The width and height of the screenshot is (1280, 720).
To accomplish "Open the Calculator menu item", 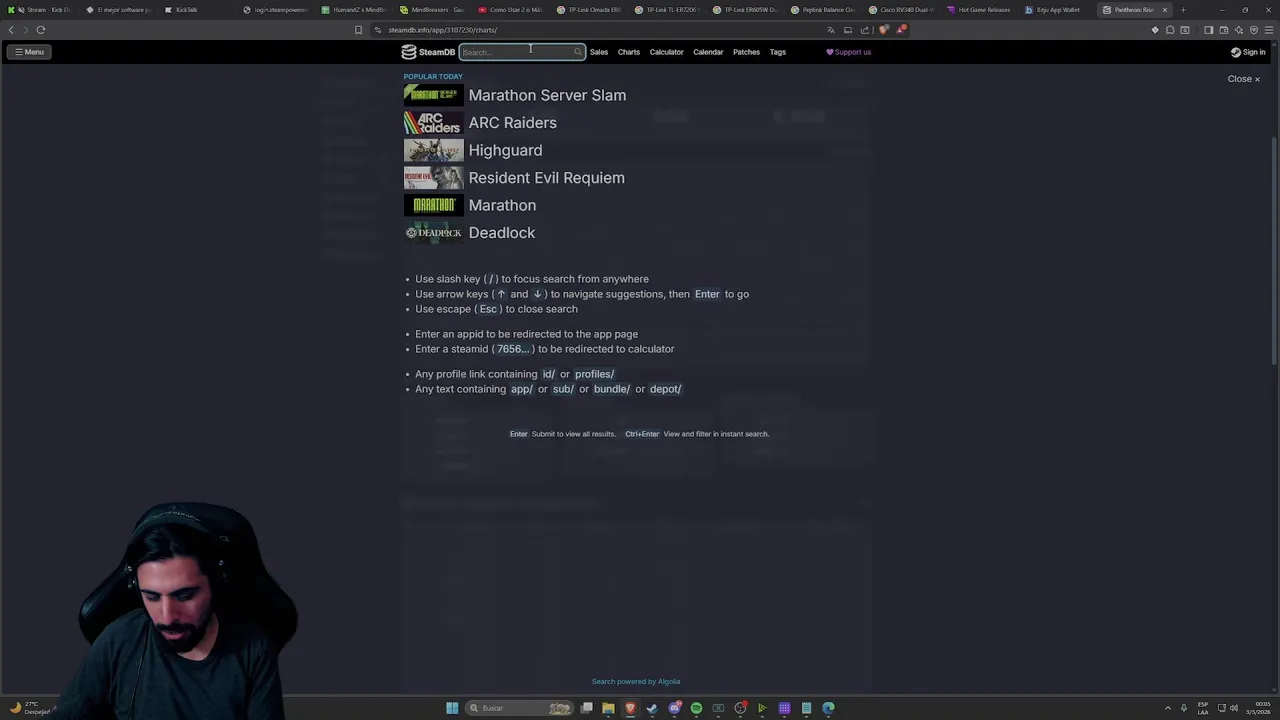I will click(666, 52).
